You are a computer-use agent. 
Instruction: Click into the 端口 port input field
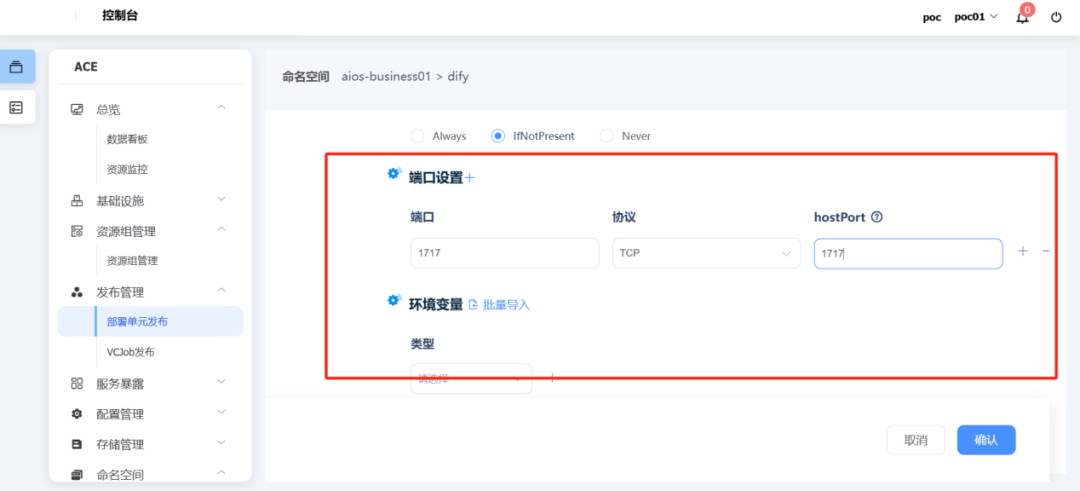[505, 253]
